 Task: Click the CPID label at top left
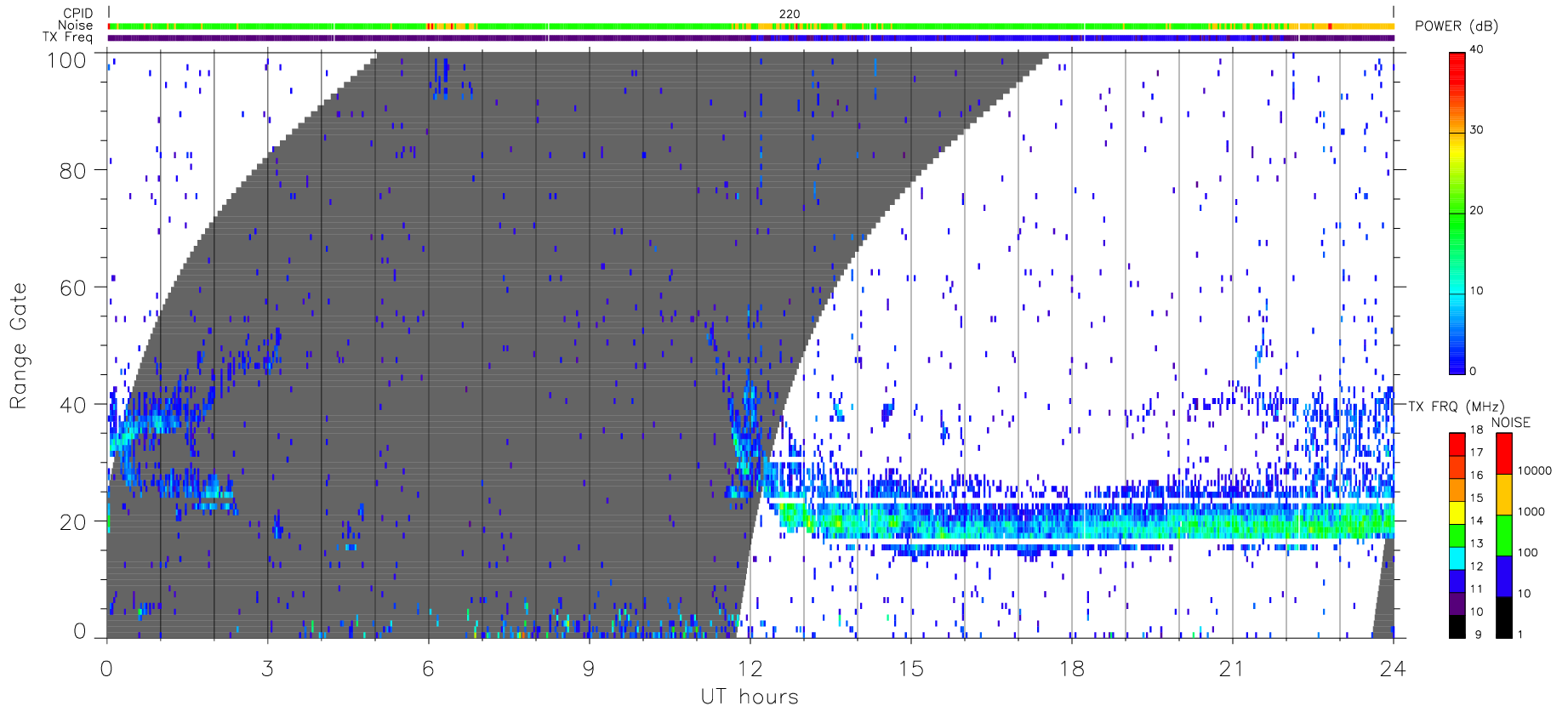[77, 14]
